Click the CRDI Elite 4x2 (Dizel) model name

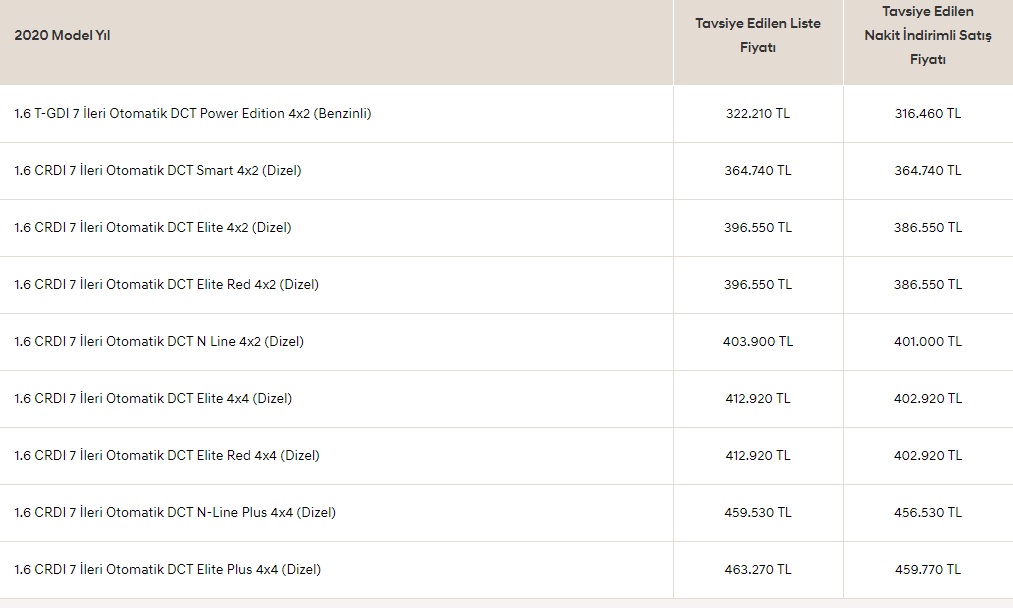tap(152, 227)
